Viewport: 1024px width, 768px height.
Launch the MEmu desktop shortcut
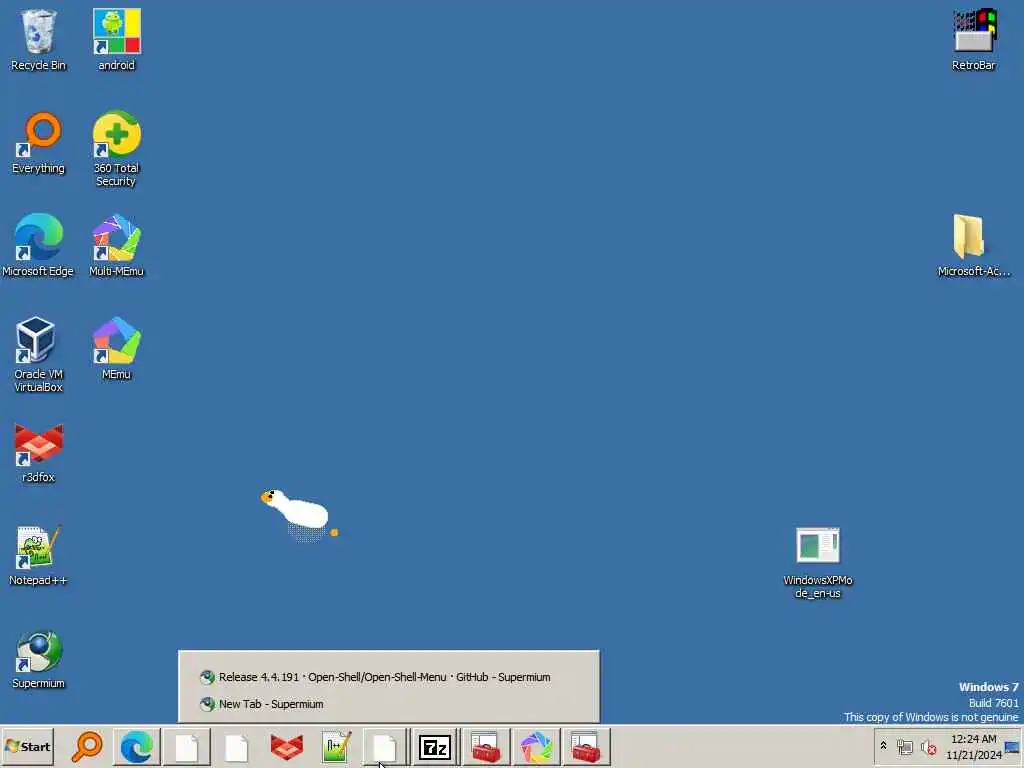click(x=116, y=348)
